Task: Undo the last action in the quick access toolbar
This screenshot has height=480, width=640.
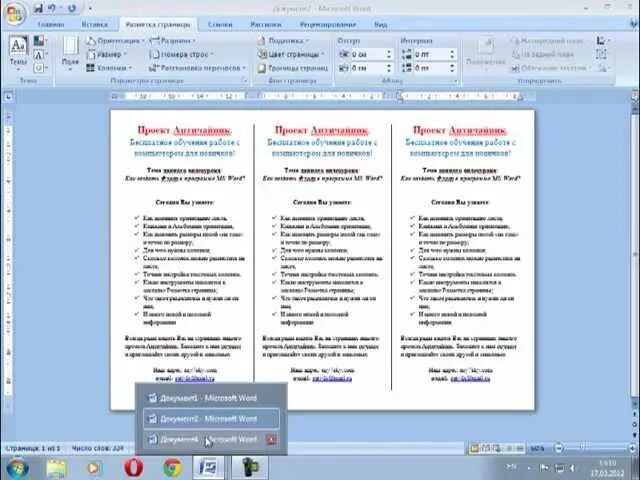Action: coord(52,8)
